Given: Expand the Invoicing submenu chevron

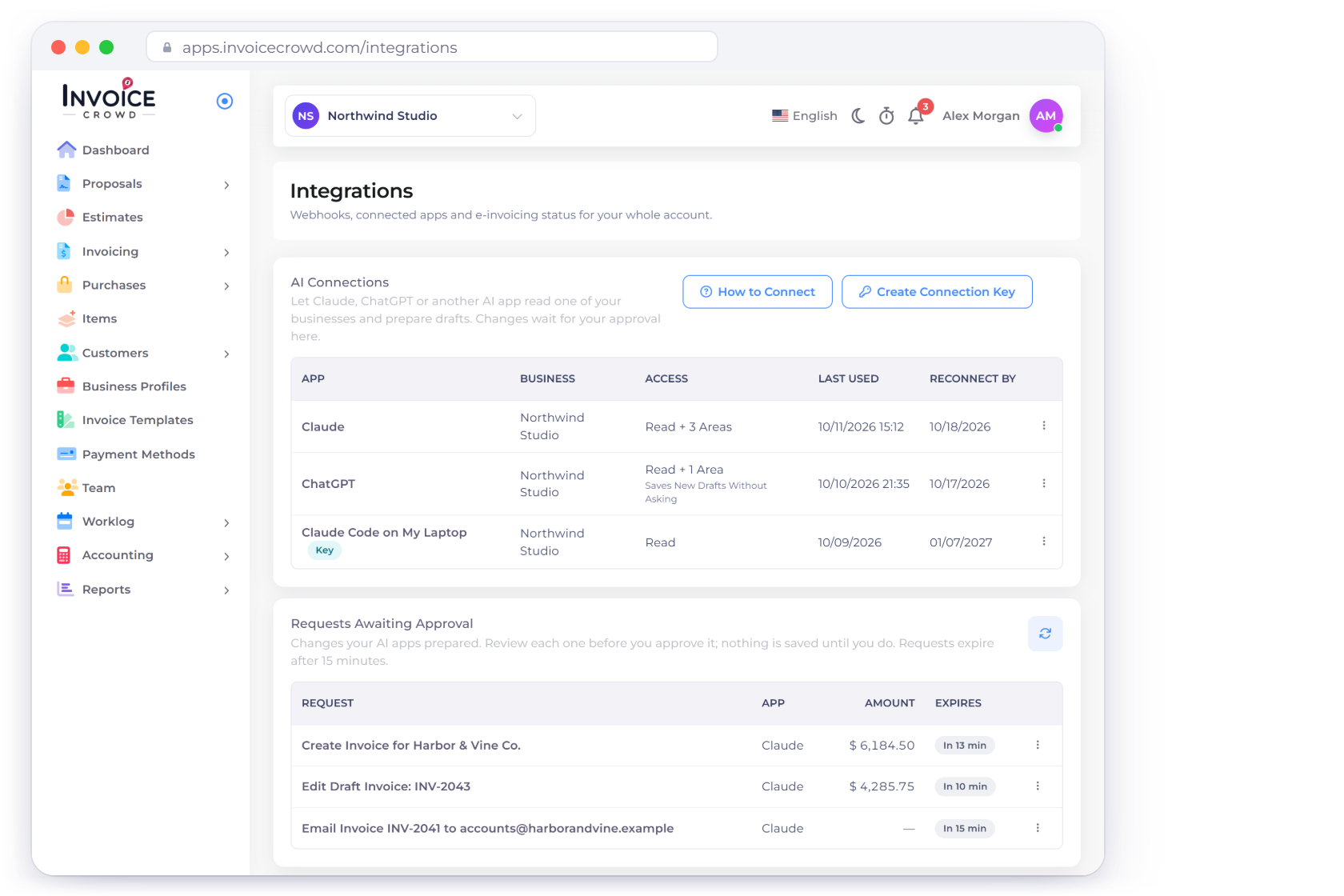Looking at the screenshot, I should tap(227, 253).
